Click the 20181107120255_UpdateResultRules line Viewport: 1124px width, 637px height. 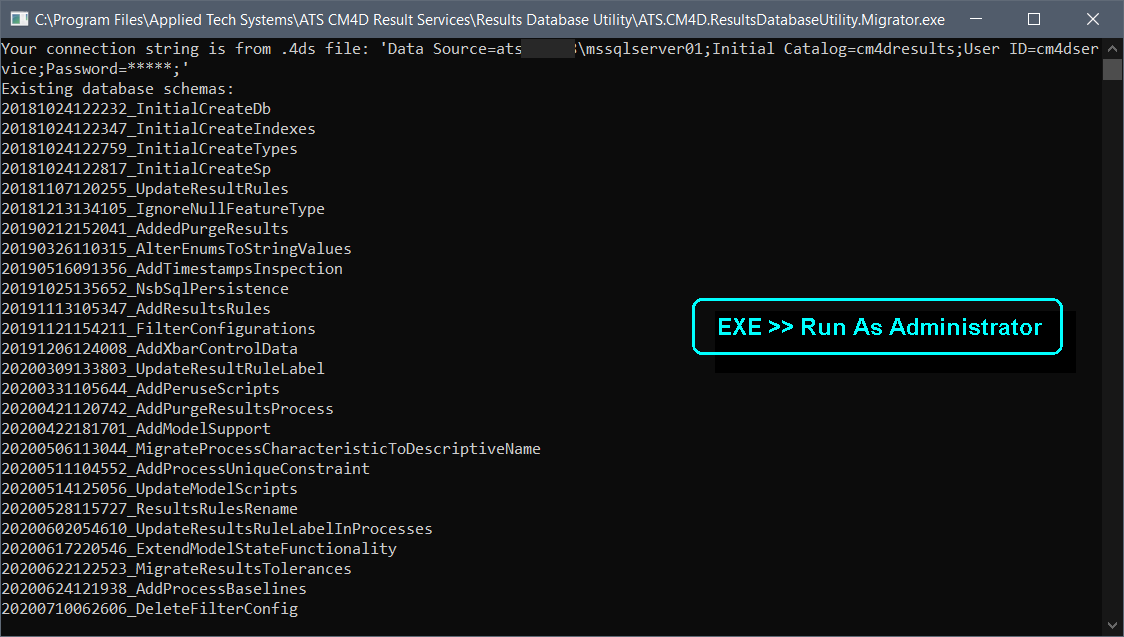point(145,189)
